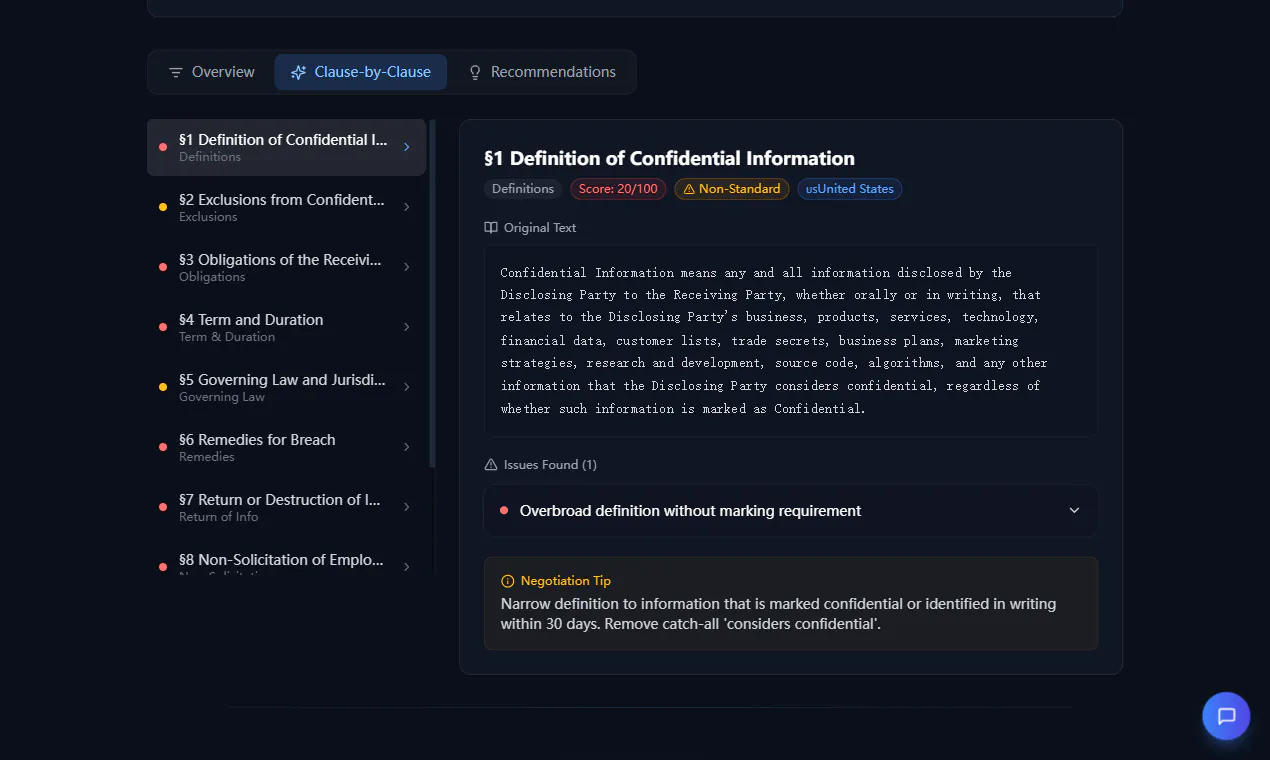Click the Definitions category badge
Image resolution: width=1270 pixels, height=760 pixels.
tap(523, 189)
